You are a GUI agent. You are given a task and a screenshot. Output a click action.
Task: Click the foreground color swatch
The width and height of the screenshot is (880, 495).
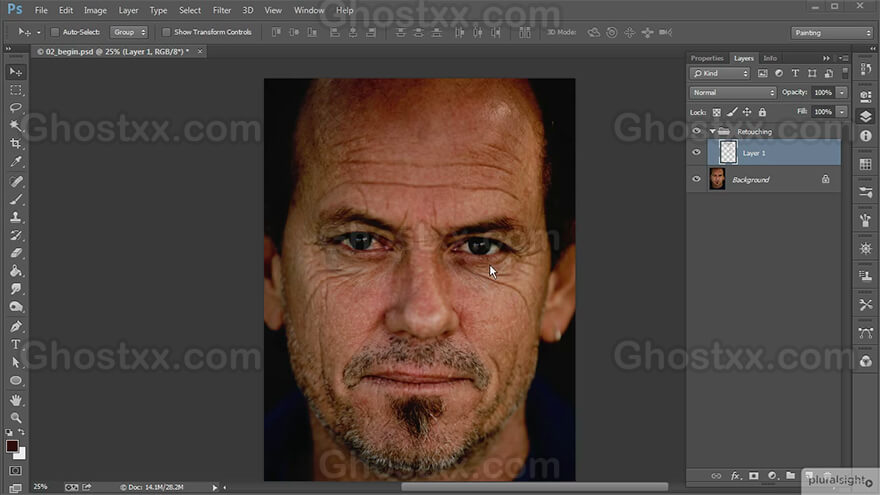click(x=12, y=446)
